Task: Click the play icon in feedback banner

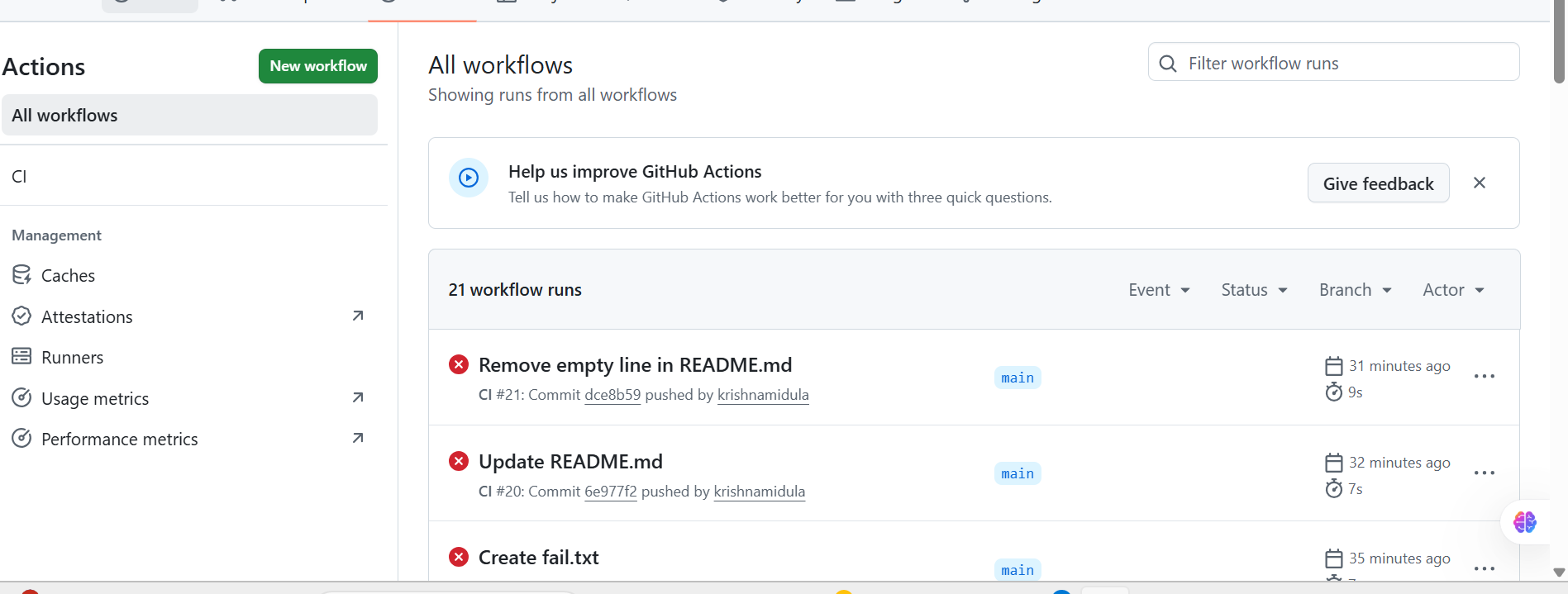Action: (469, 178)
